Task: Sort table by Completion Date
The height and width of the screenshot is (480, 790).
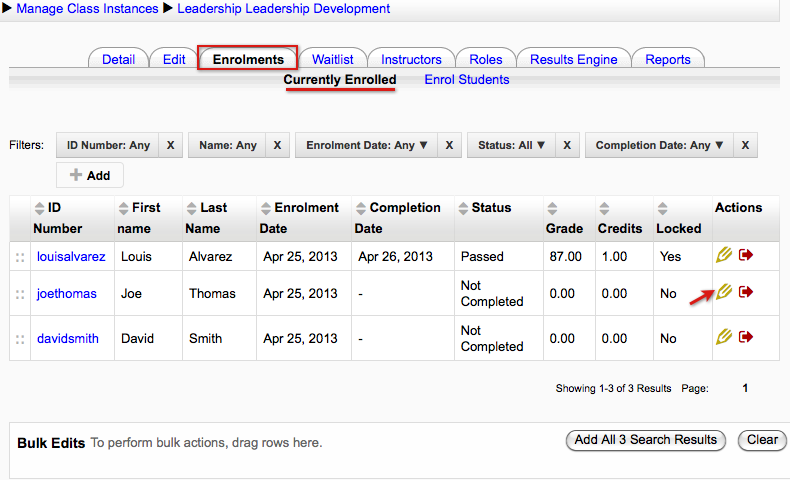Action: (361, 208)
